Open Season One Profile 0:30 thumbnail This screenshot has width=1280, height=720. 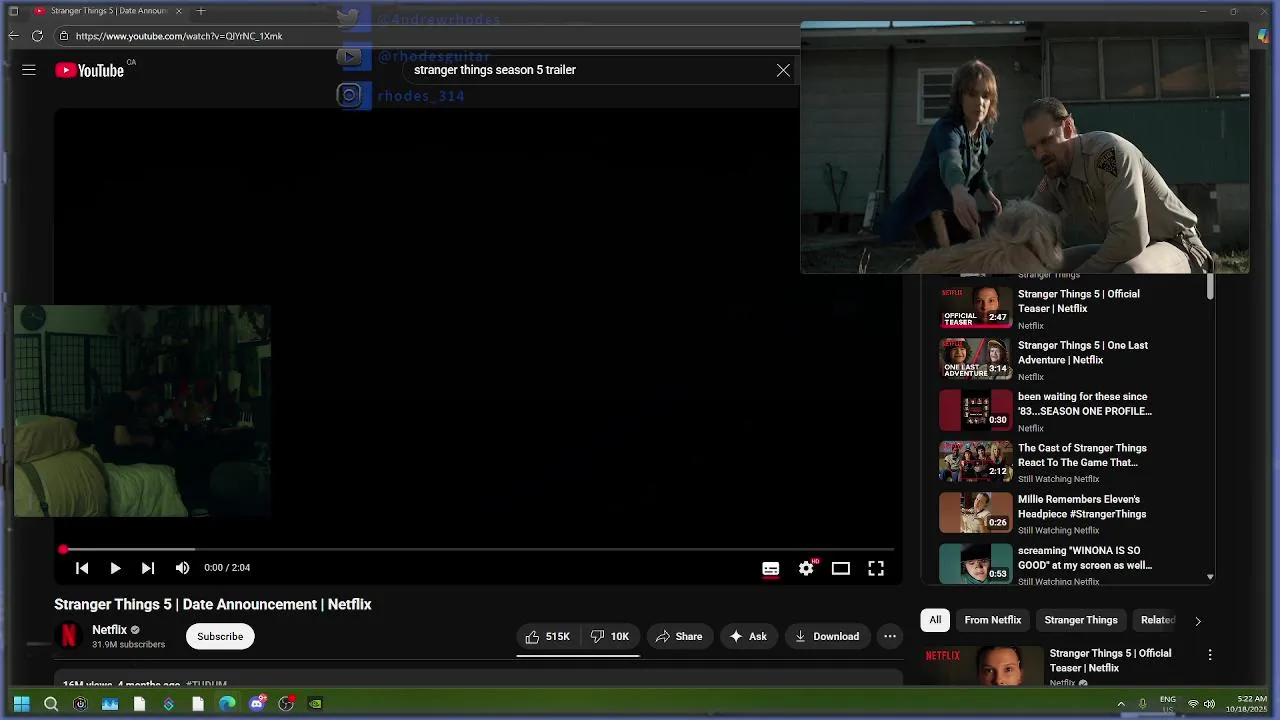[x=976, y=410]
